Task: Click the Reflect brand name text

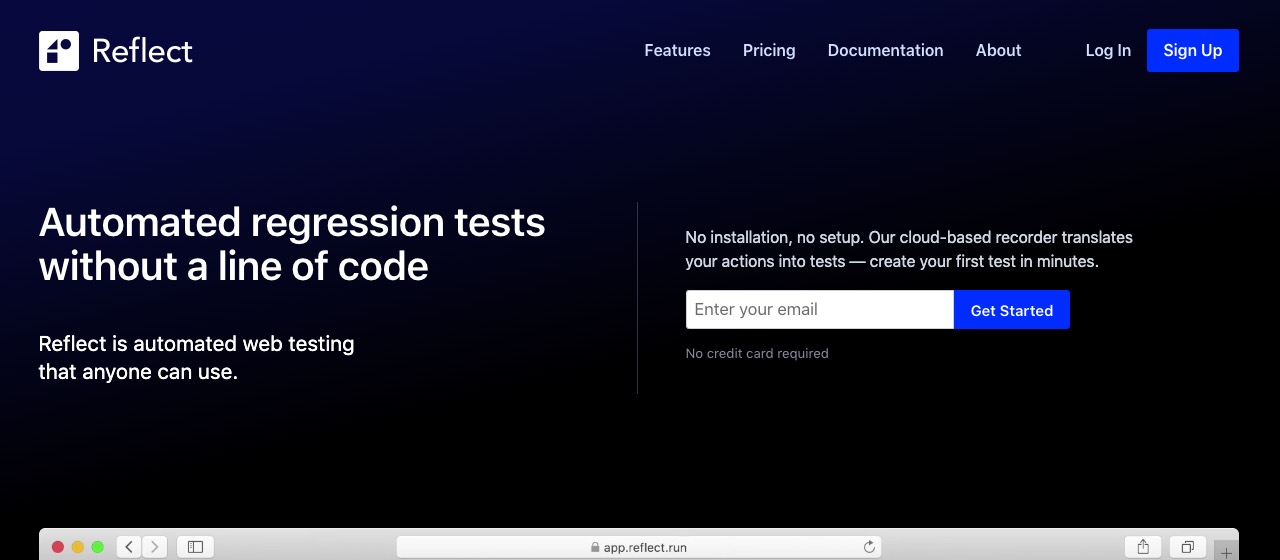Action: [x=142, y=51]
